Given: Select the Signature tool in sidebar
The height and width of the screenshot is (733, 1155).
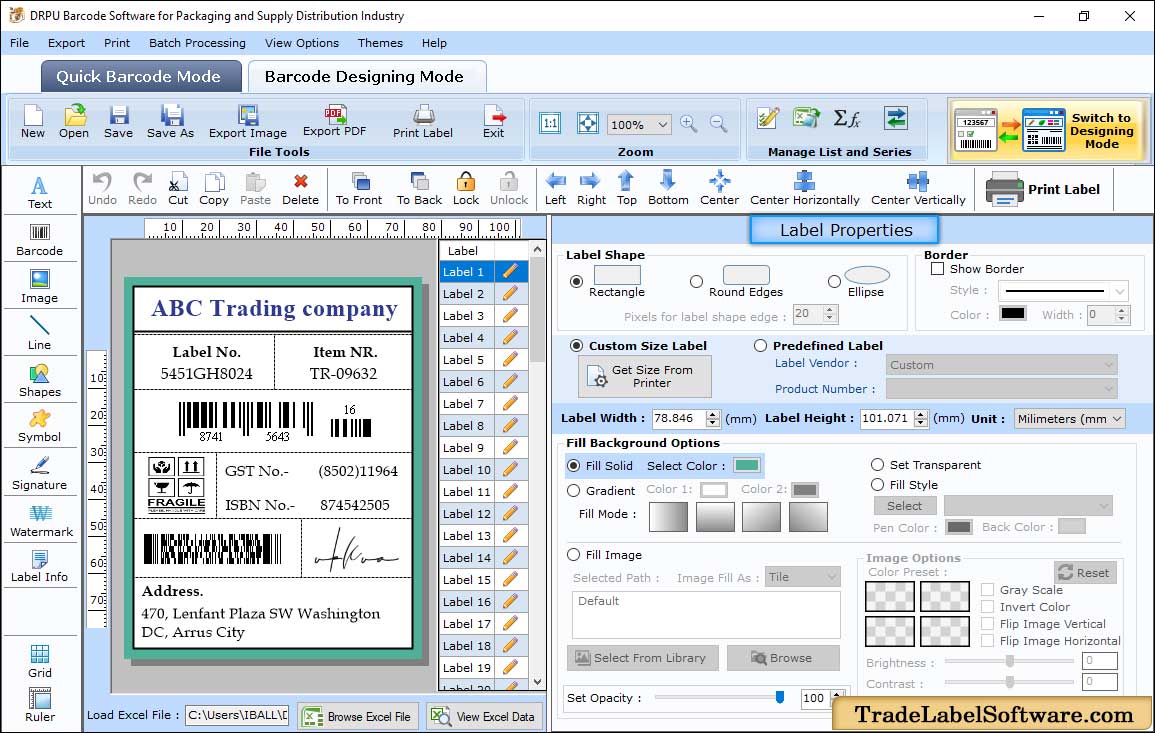Looking at the screenshot, I should (x=40, y=474).
